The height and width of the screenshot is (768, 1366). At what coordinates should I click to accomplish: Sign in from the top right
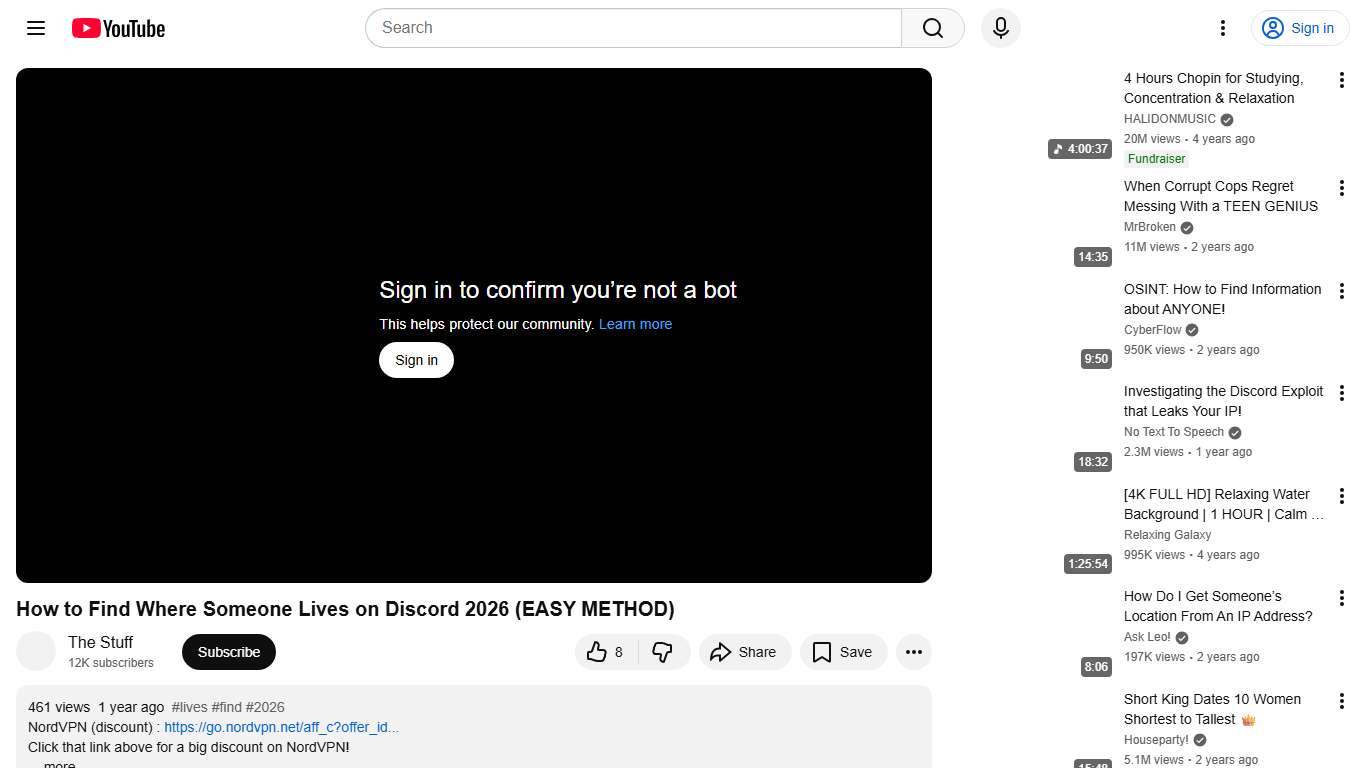tap(1299, 28)
